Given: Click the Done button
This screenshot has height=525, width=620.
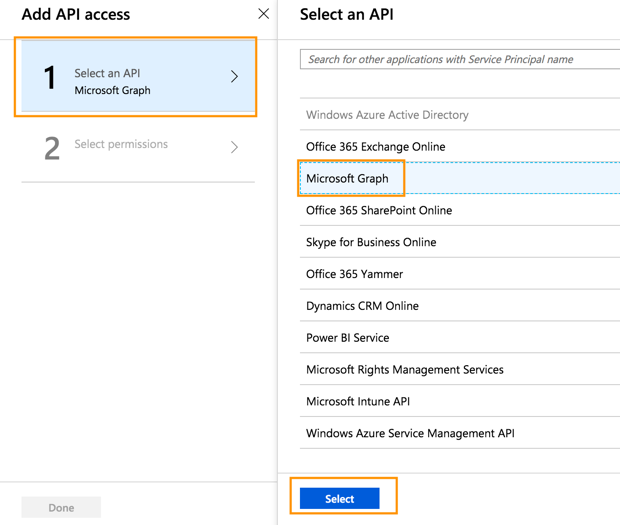Looking at the screenshot, I should click(61, 508).
